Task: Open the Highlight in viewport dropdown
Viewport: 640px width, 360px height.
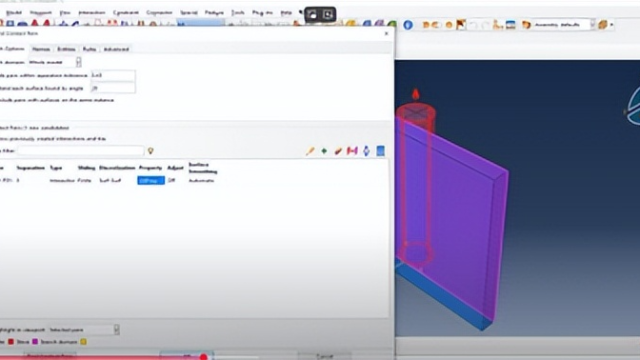Action: point(83,329)
